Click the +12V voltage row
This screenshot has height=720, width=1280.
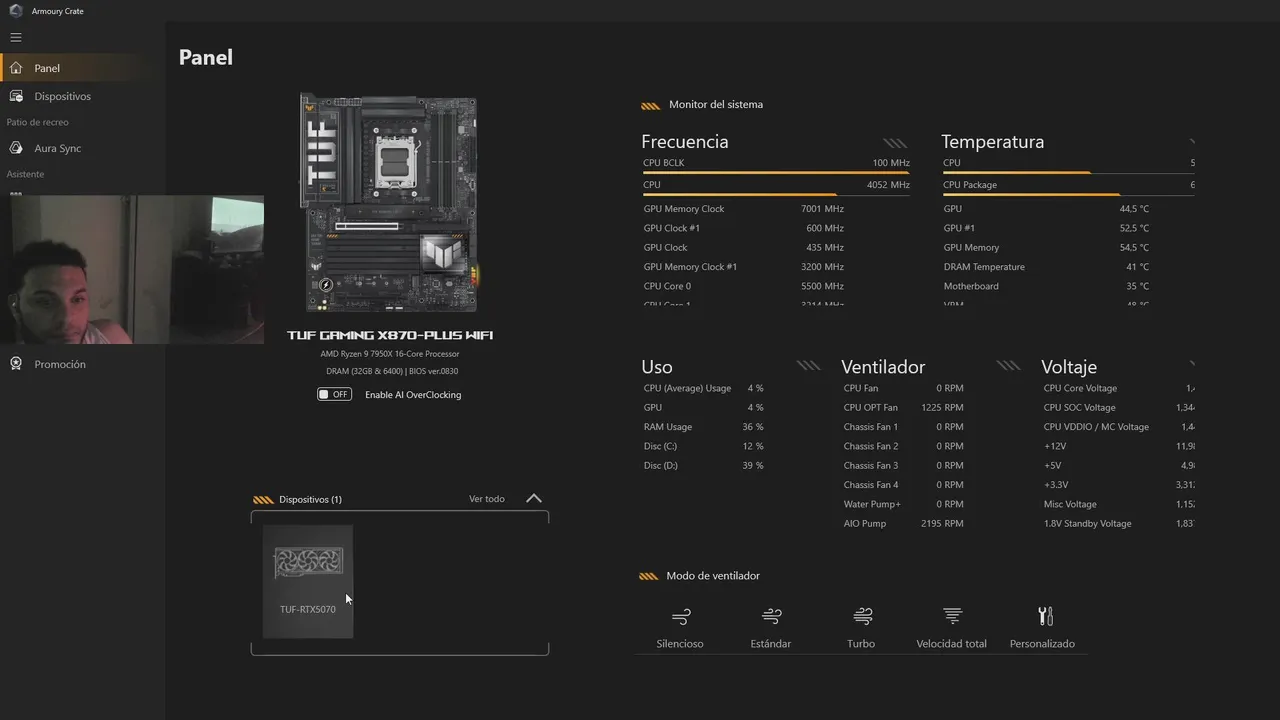[1119, 446]
